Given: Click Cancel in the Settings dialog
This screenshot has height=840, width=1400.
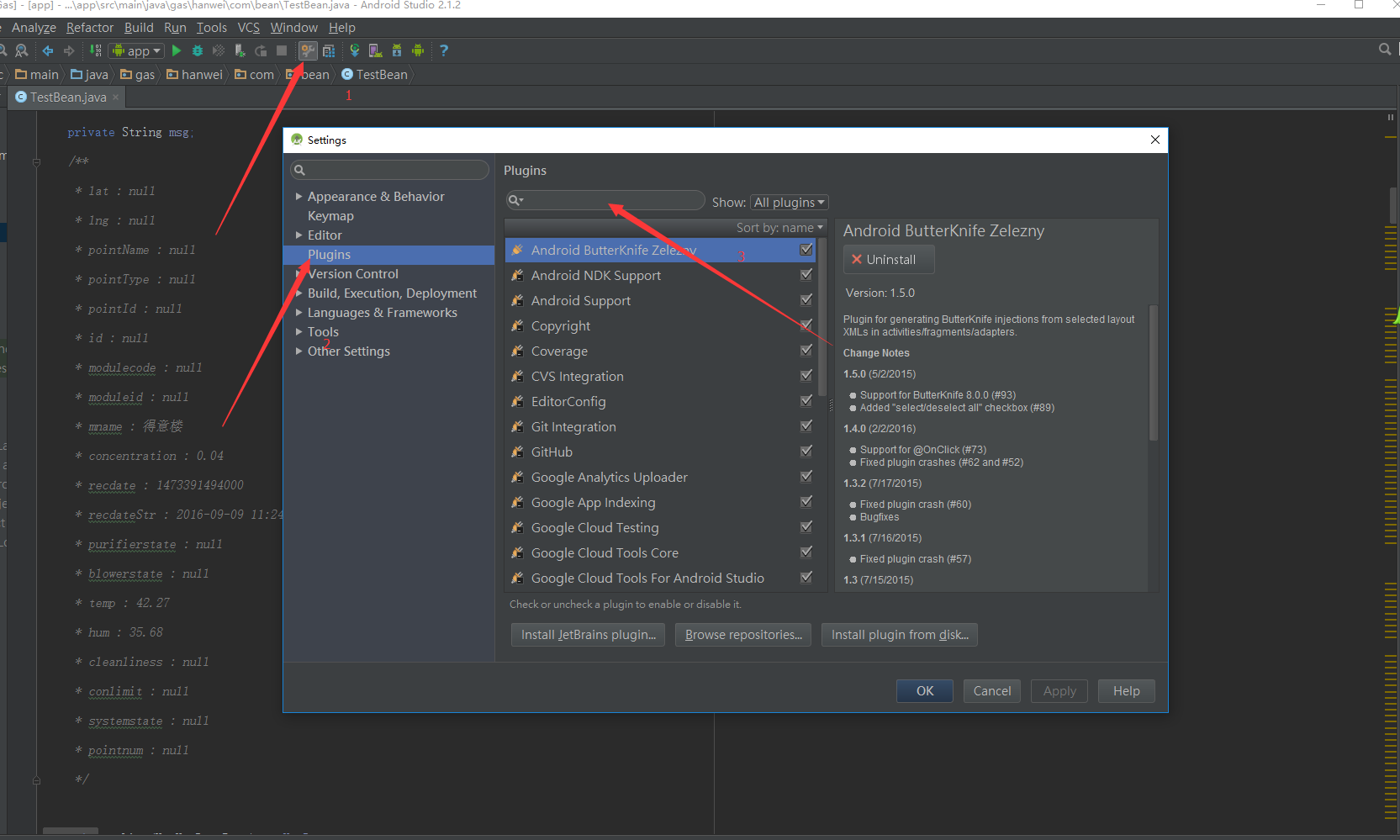Looking at the screenshot, I should [992, 691].
